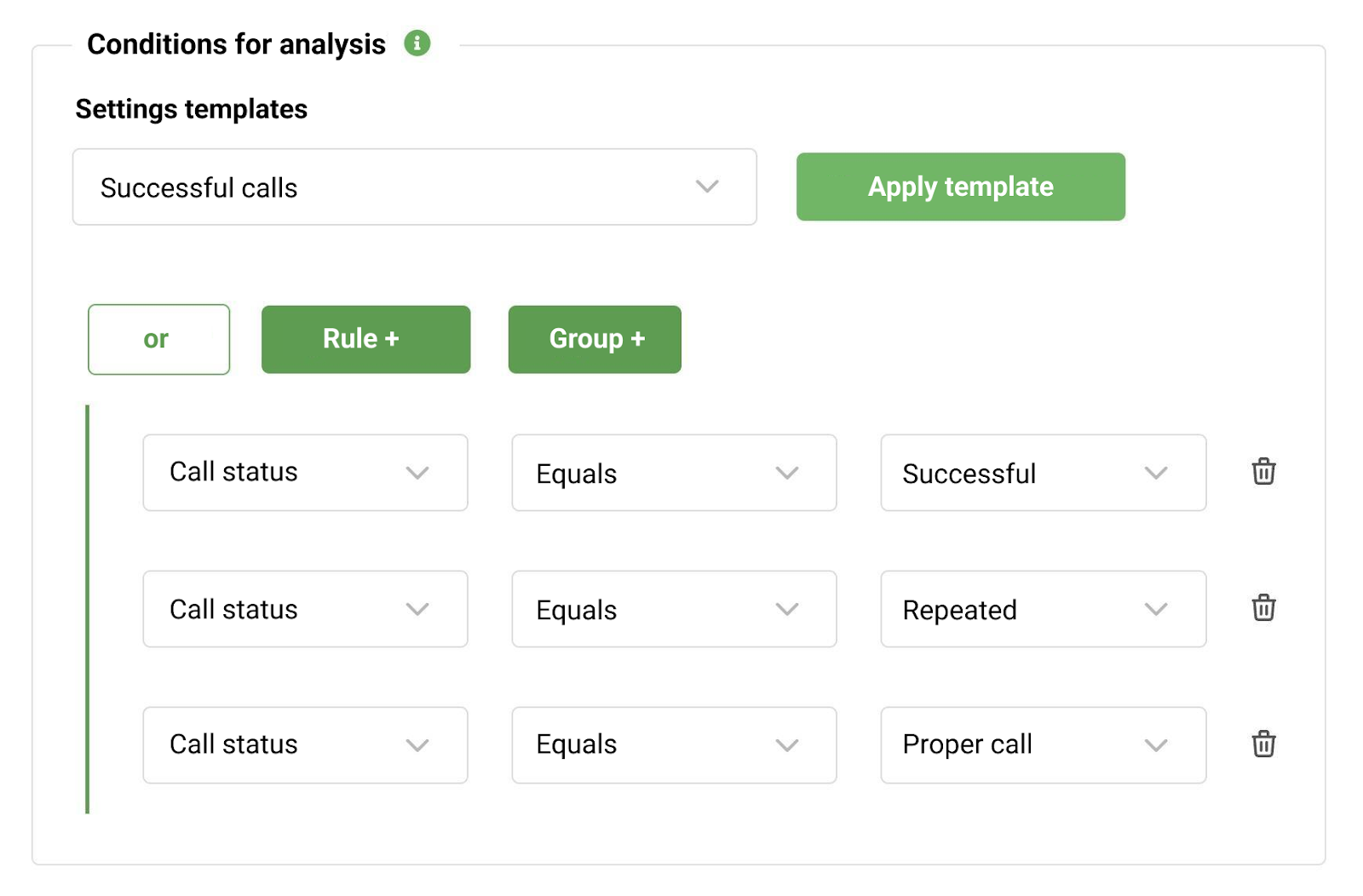
Task: Toggle the 'or' logic operator
Action: click(158, 339)
